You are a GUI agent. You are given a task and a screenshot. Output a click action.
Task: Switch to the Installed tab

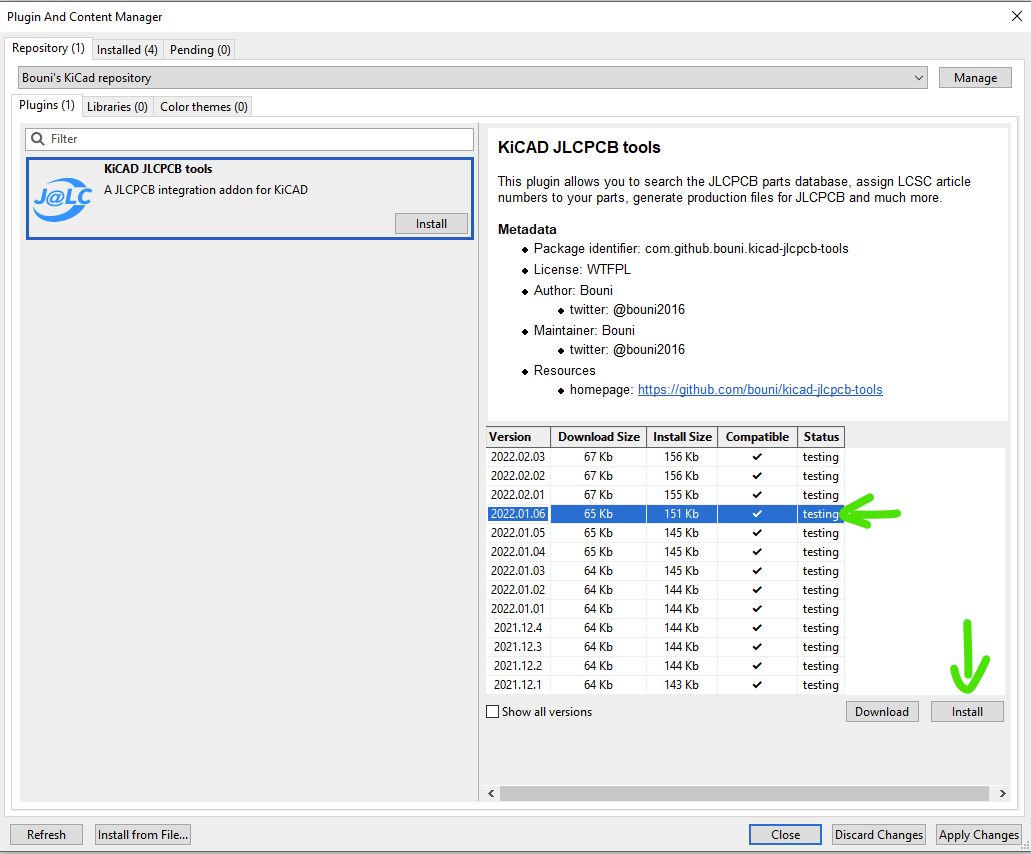click(x=127, y=49)
